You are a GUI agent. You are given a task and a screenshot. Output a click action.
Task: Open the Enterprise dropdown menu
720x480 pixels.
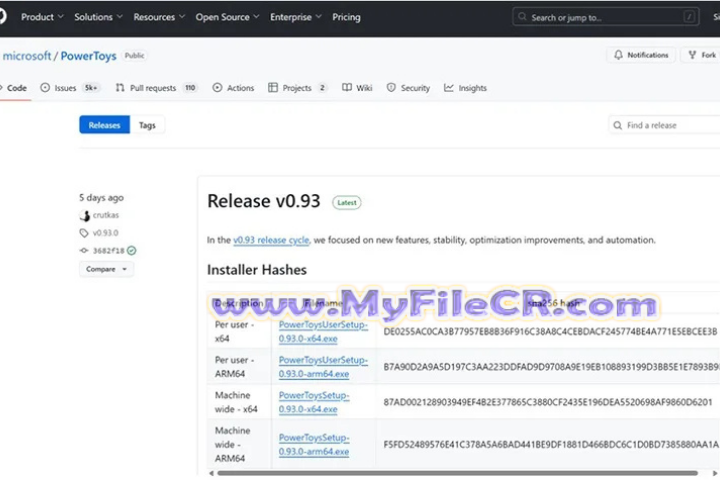[x=295, y=17]
